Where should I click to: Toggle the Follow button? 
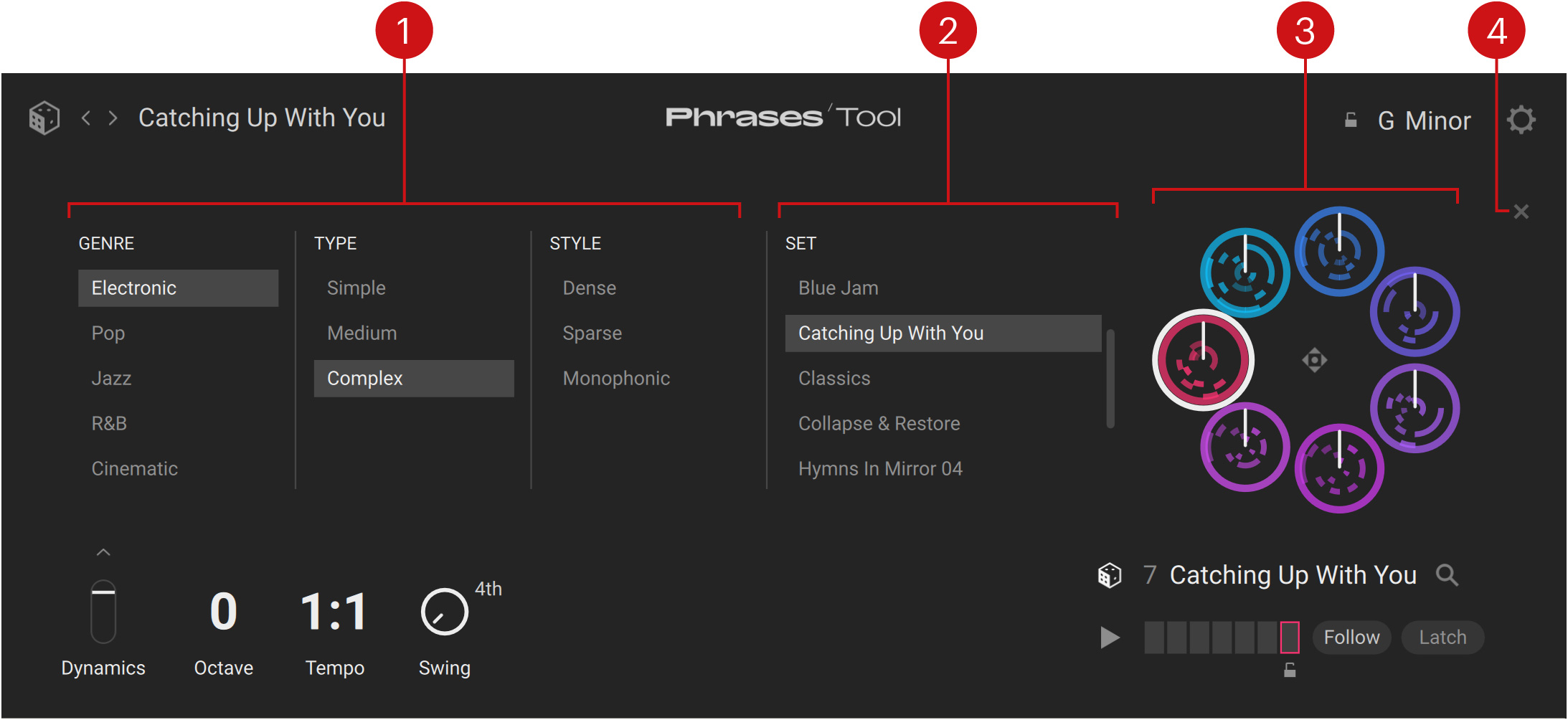1351,638
